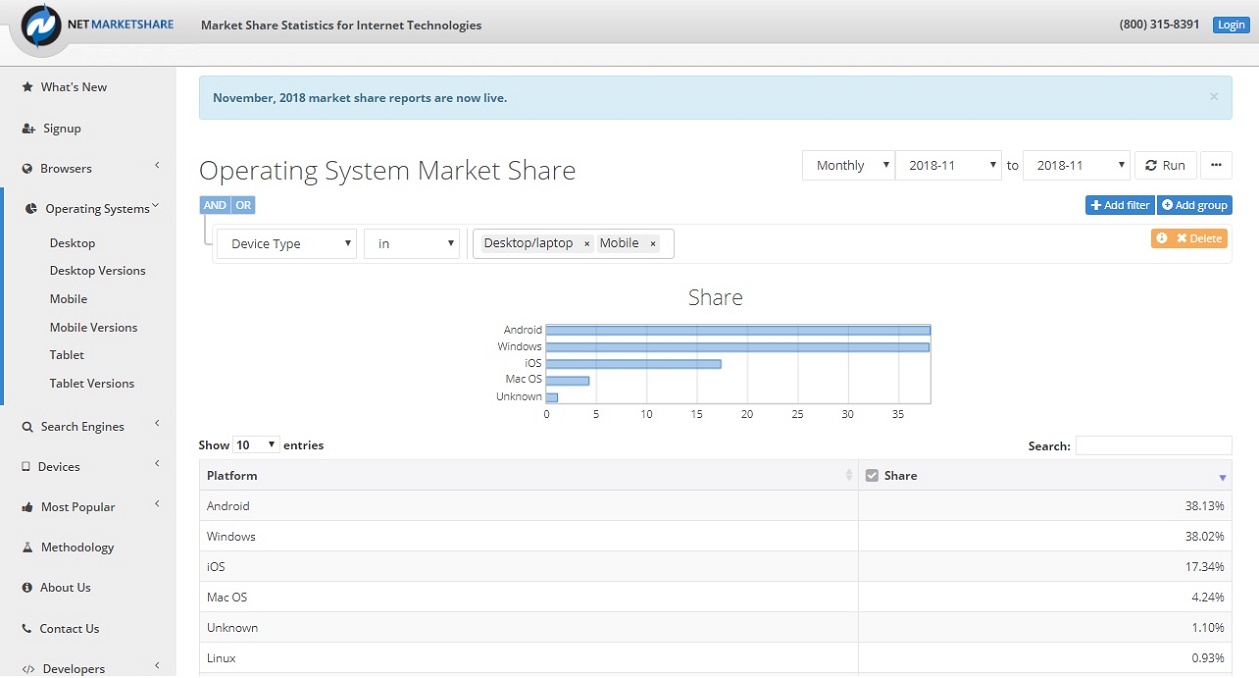This screenshot has width=1259, height=678.
Task: Dismiss the November 2018 reports notice
Action: tap(1214, 97)
